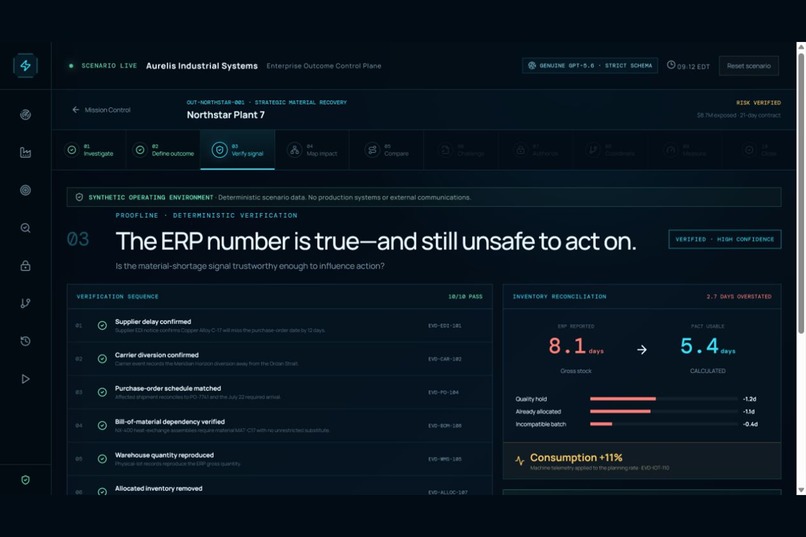Click the globe icon in GPT-5.6 badge
Image resolution: width=806 pixels, height=537 pixels.
tap(532, 65)
